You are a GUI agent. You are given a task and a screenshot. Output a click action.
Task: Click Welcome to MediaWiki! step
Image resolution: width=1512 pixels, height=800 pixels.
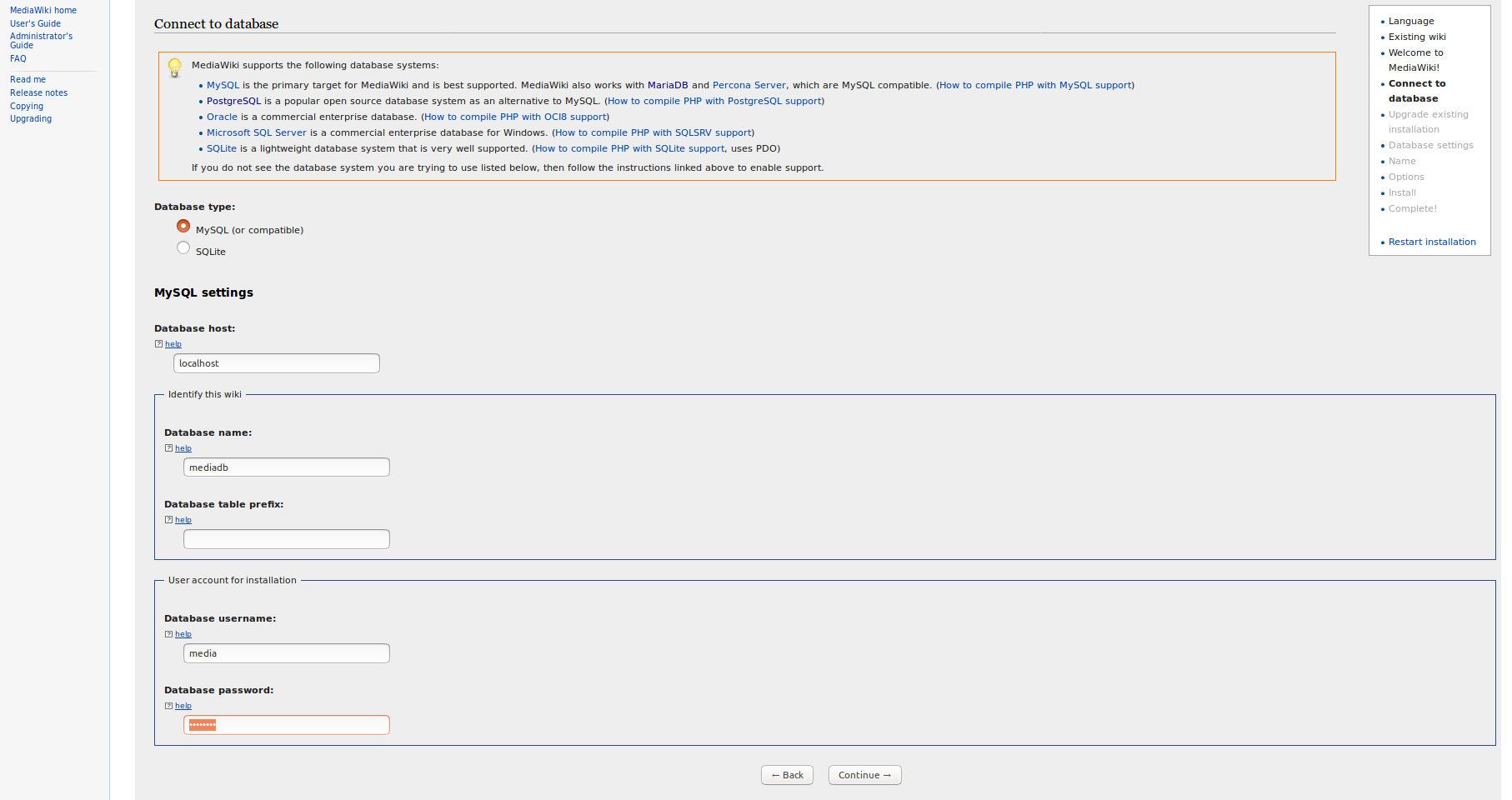(x=1415, y=60)
